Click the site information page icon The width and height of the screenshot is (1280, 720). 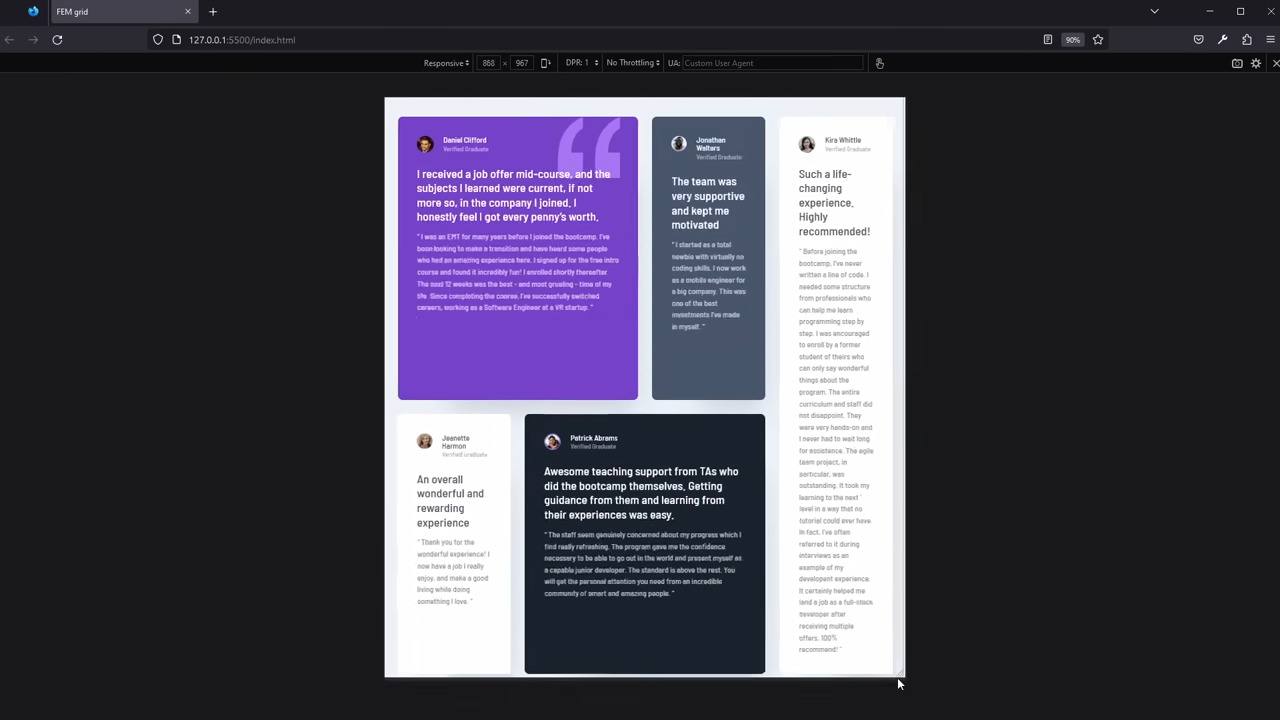(177, 40)
